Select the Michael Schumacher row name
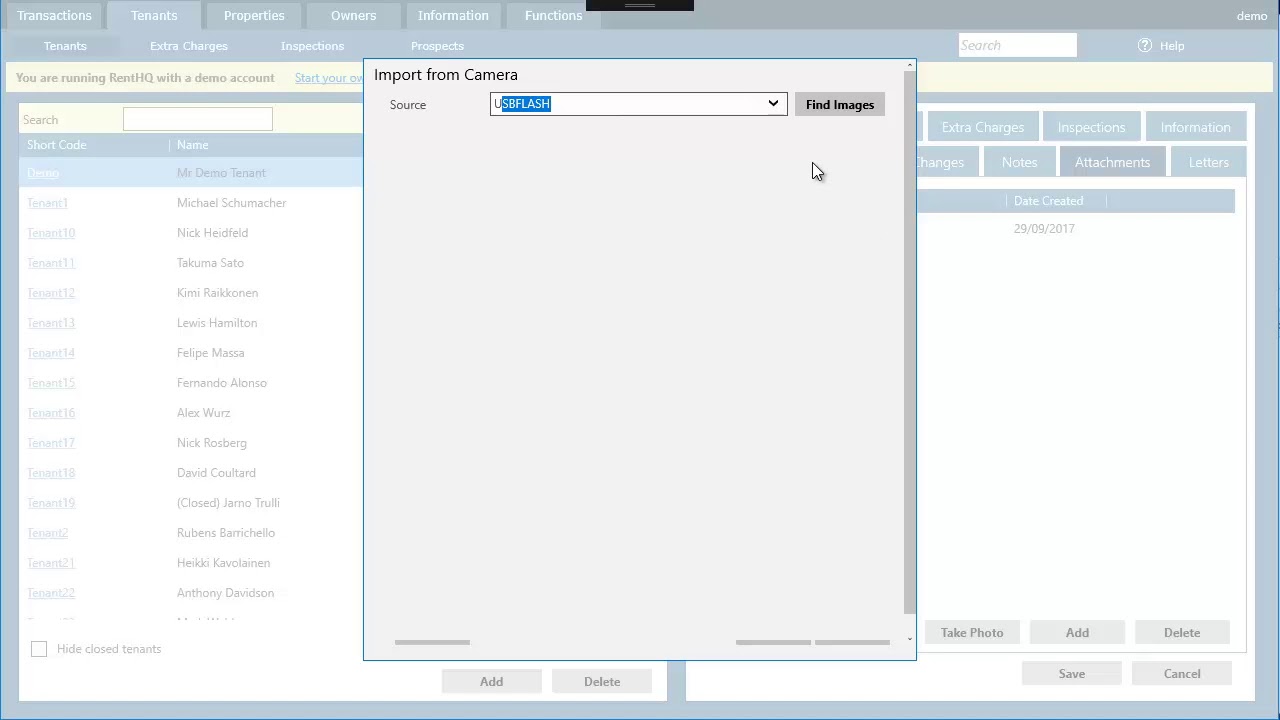The width and height of the screenshot is (1280, 720). point(232,203)
